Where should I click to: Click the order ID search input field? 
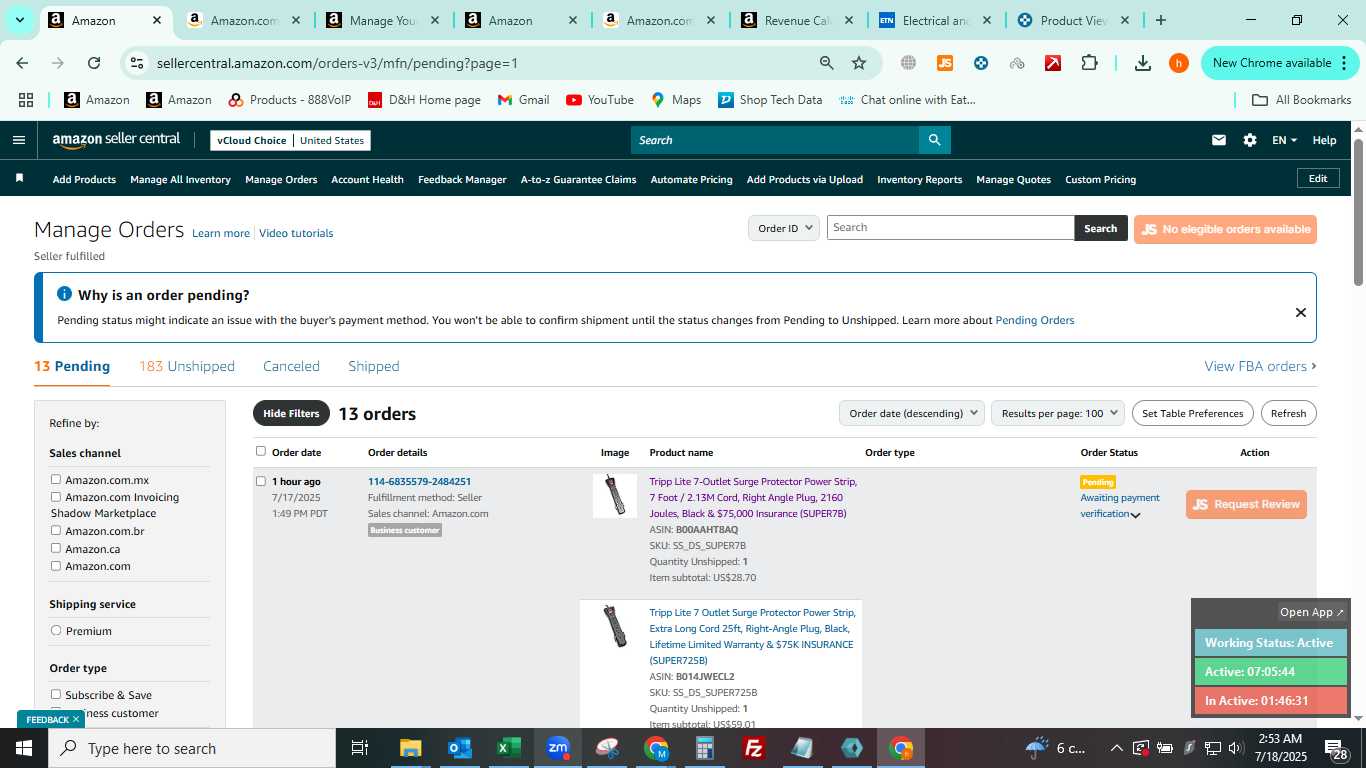coord(950,228)
